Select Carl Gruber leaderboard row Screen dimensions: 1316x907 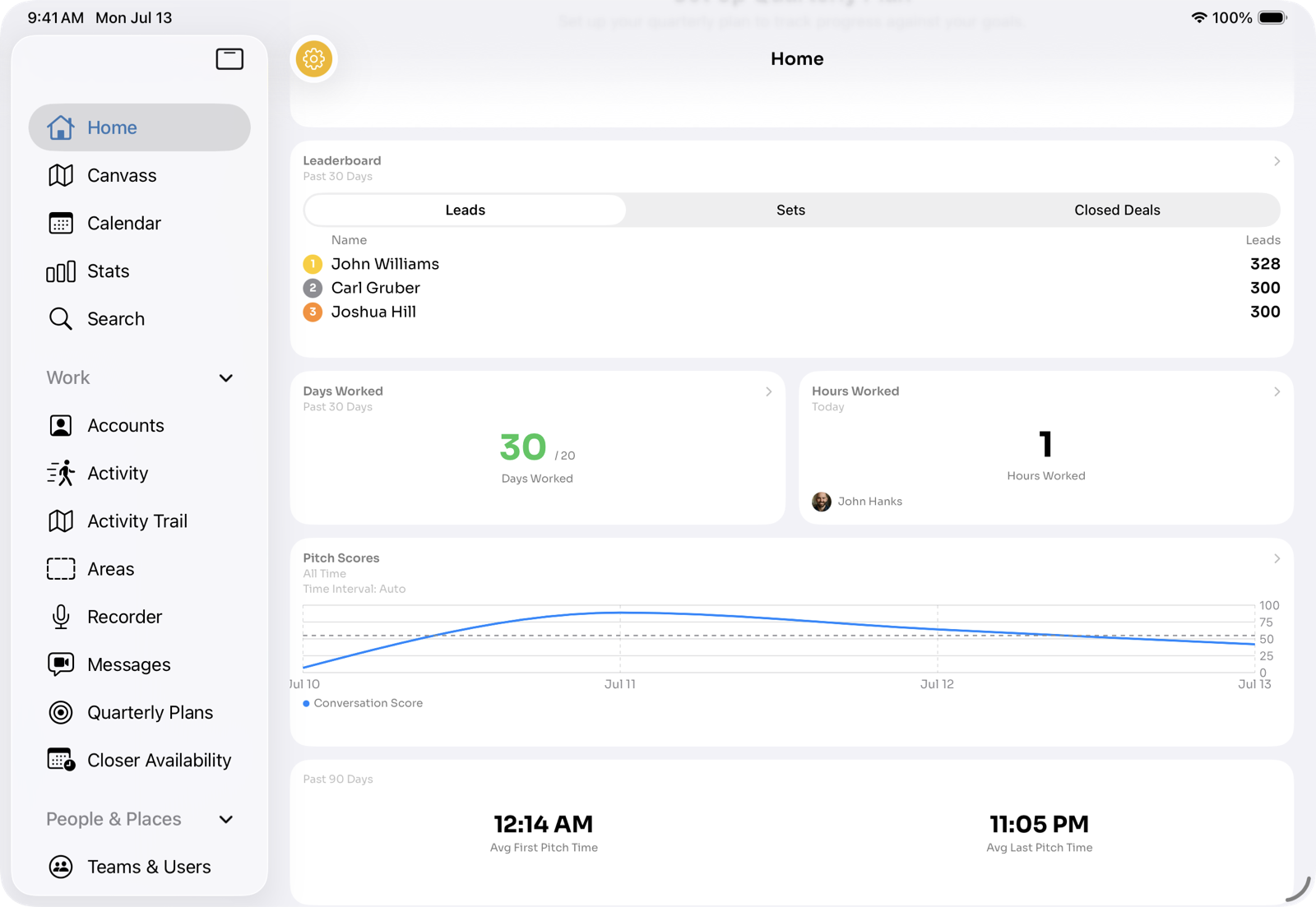pyautogui.click(x=791, y=288)
